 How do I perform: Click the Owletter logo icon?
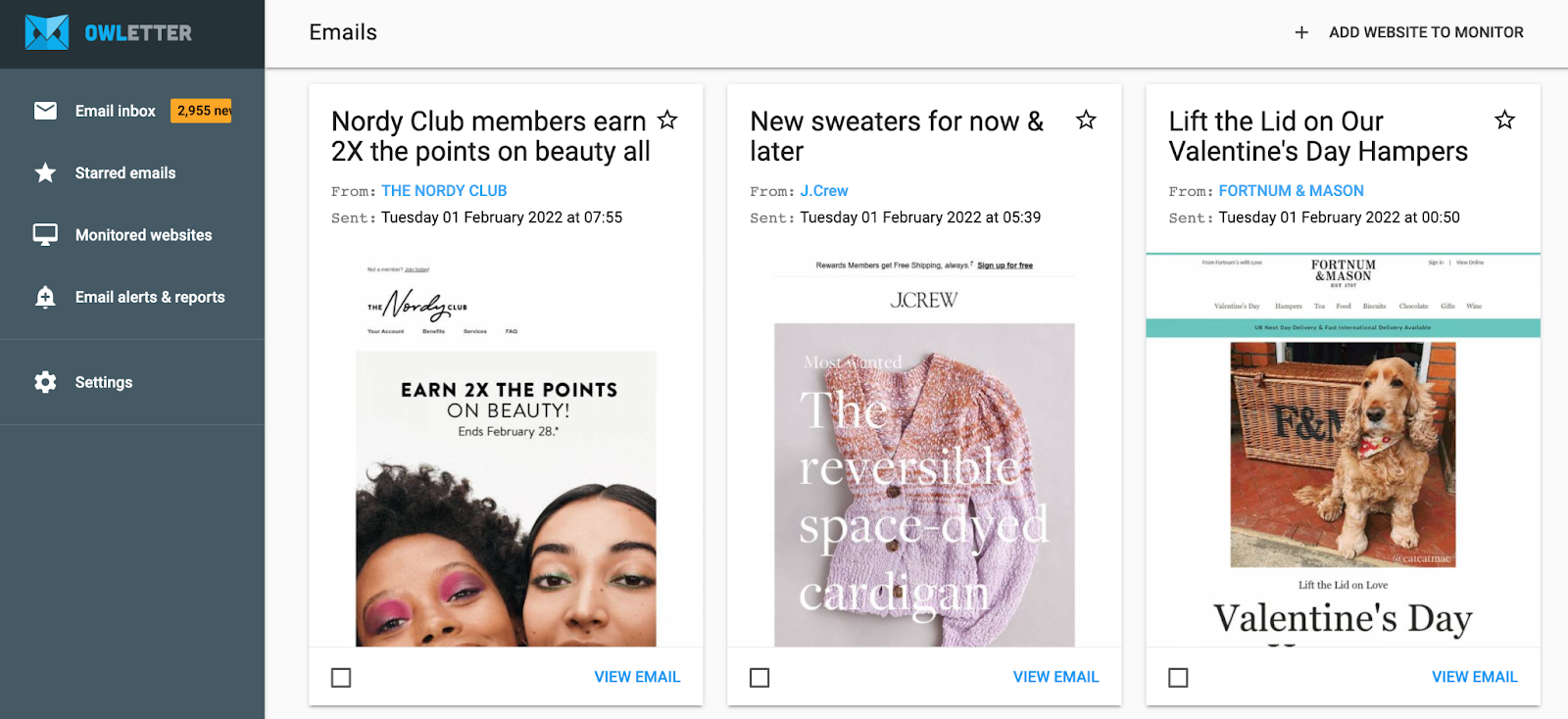coord(47,32)
